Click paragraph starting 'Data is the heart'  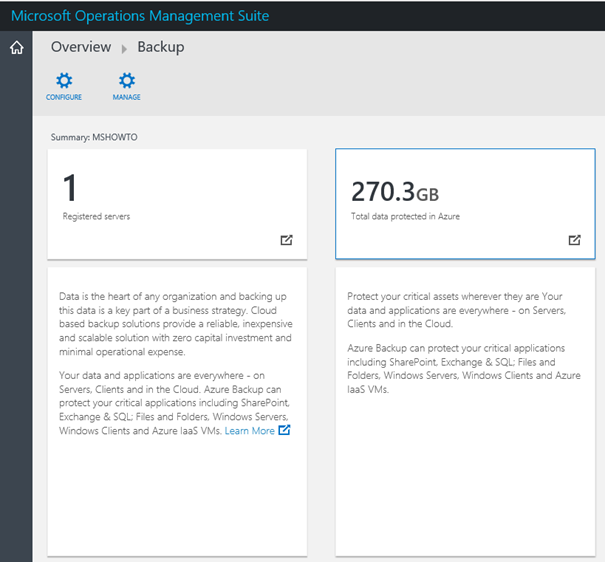176,324
